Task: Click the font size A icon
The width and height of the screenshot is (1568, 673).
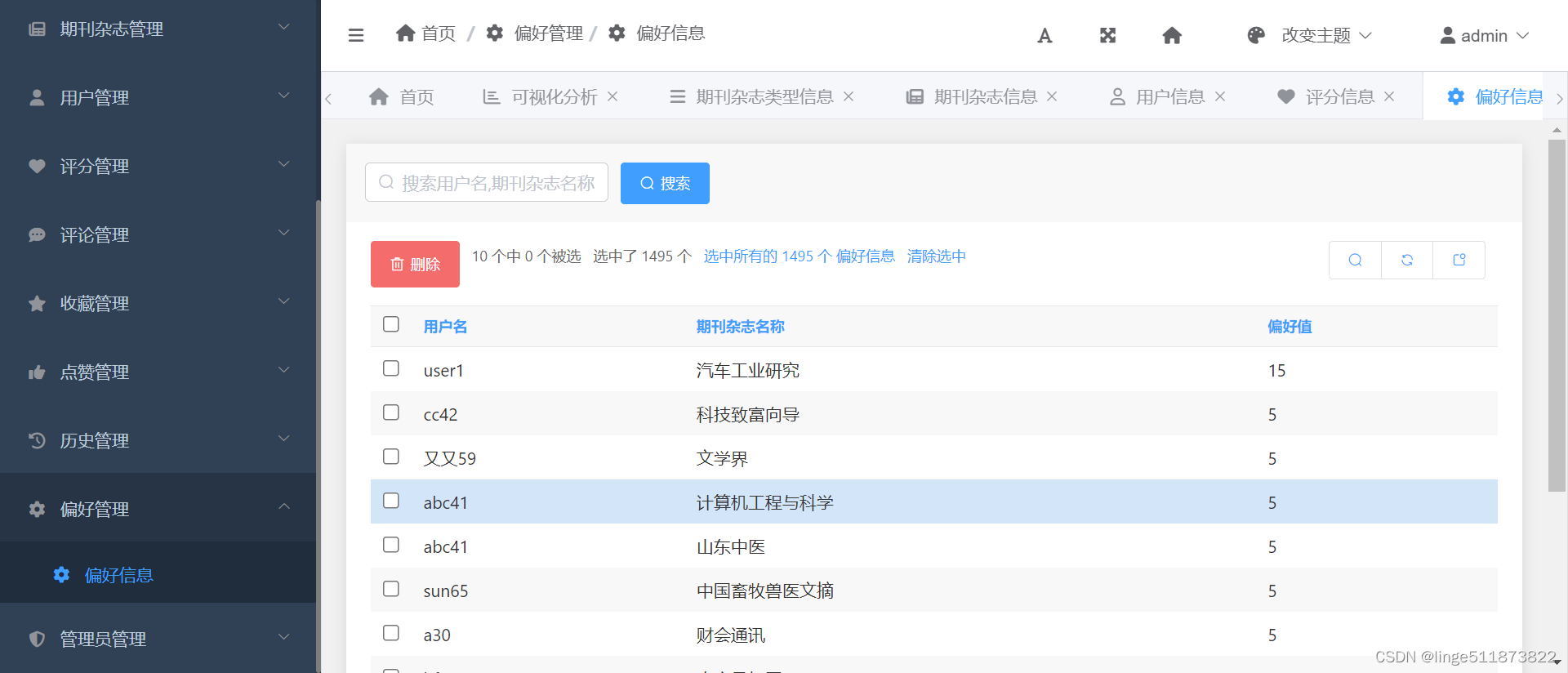Action: [x=1045, y=35]
